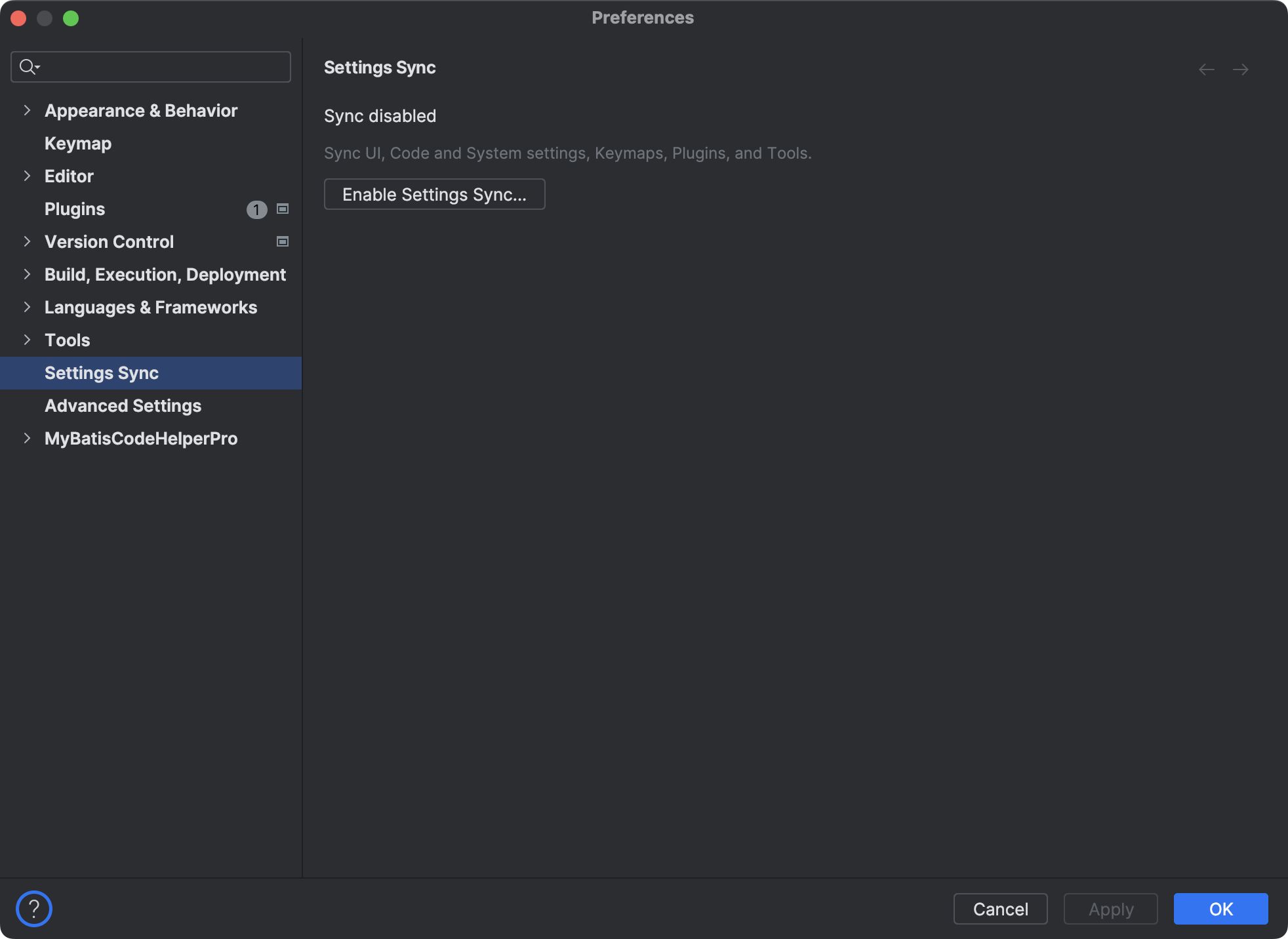Viewport: 1288px width, 939px height.
Task: Expand the Version Control node
Action: point(27,242)
